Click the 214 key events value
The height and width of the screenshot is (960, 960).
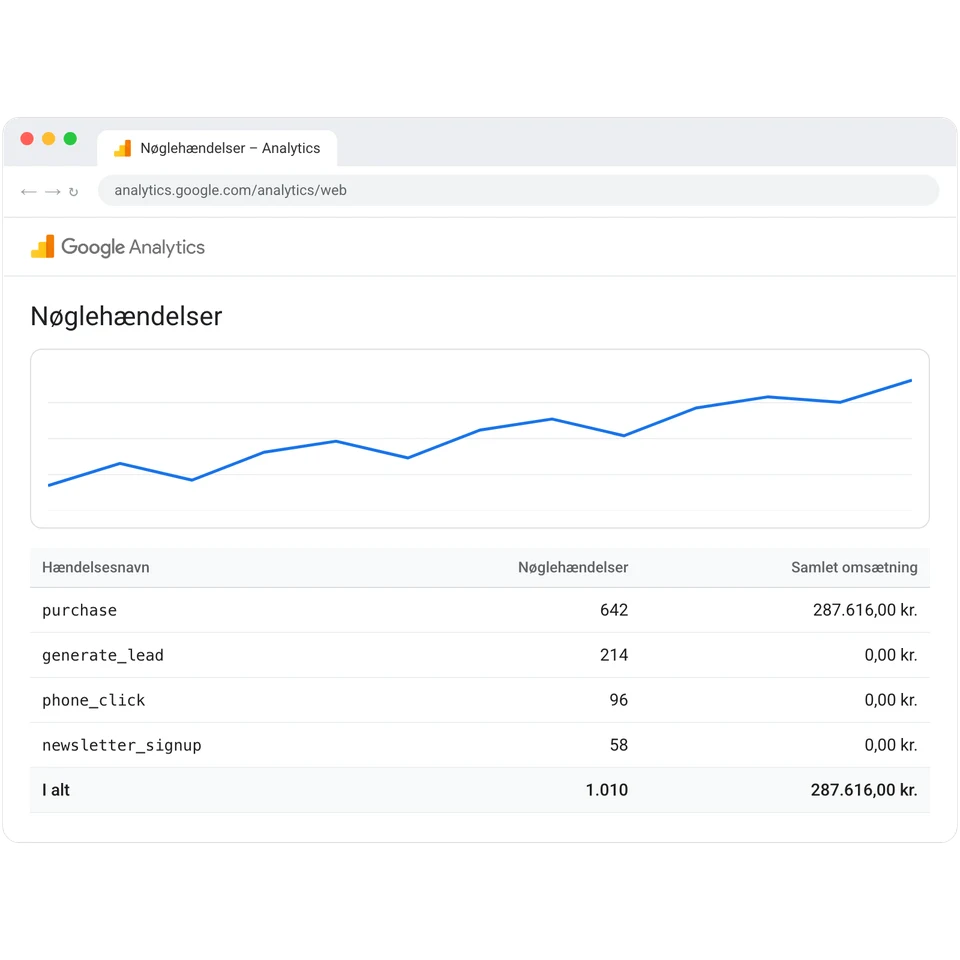pos(614,655)
